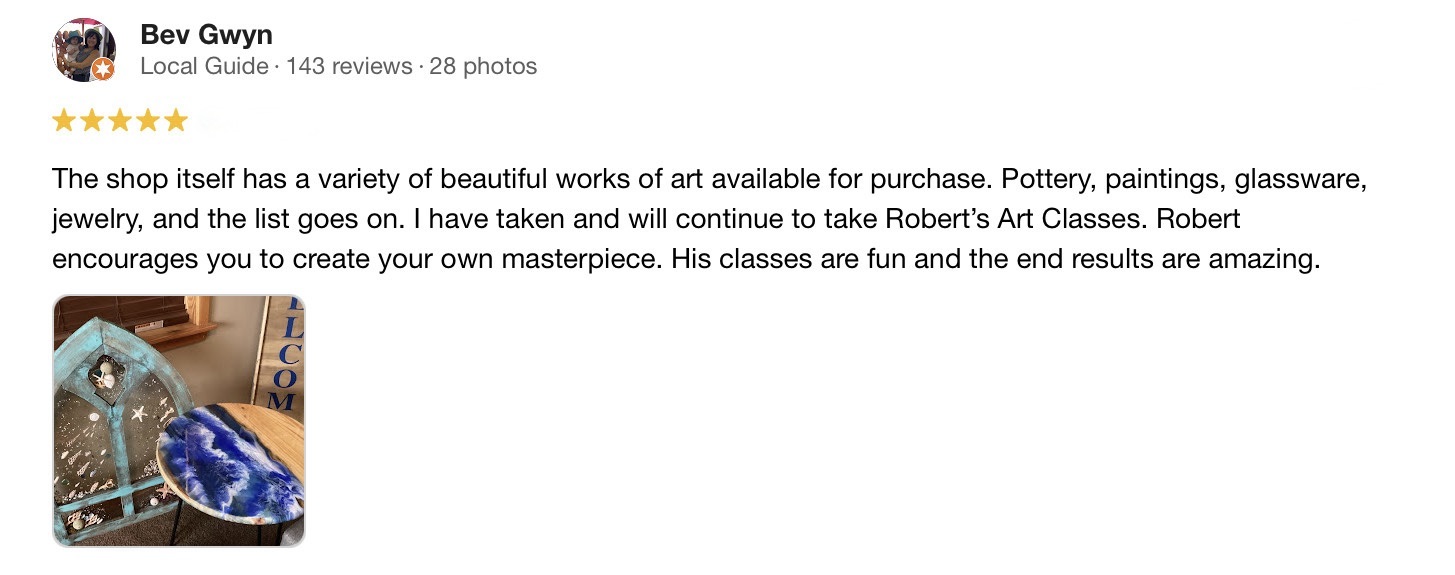Open the attached review photo thumbnail
The image size is (1455, 575).
(x=178, y=421)
